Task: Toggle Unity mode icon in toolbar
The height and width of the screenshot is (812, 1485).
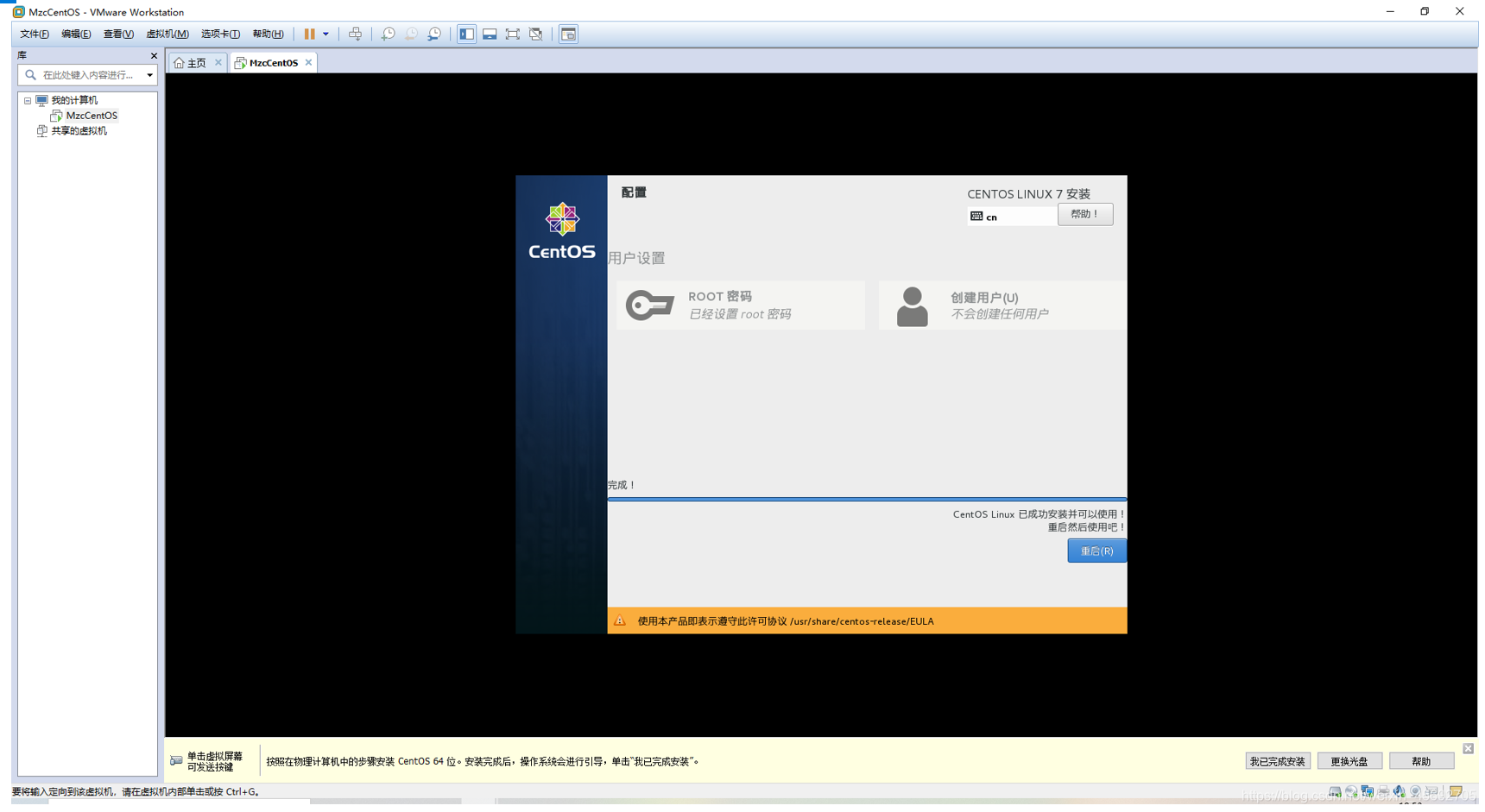Action: click(x=536, y=35)
